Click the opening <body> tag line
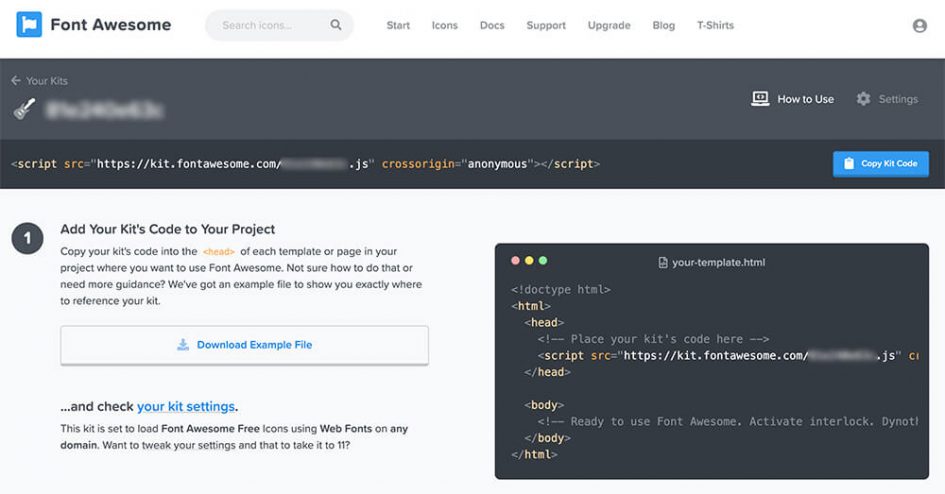Image resolution: width=945 pixels, height=494 pixels. (x=544, y=405)
